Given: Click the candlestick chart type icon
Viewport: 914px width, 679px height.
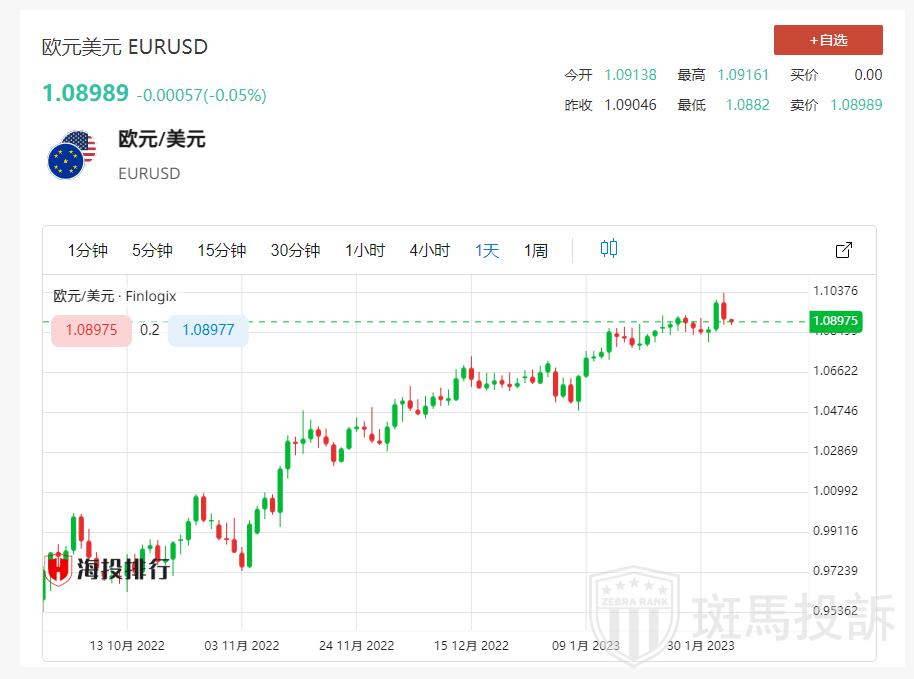Looking at the screenshot, I should [608, 249].
